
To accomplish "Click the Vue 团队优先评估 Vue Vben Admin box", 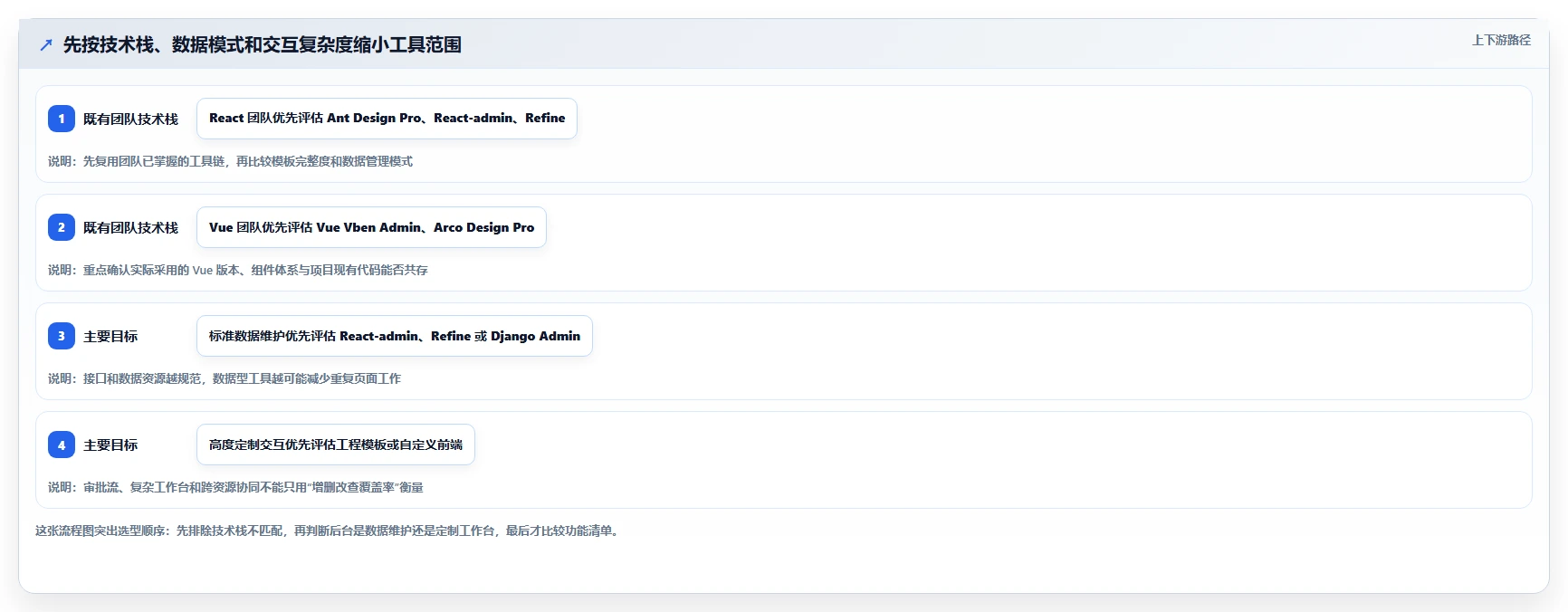I will coord(371,227).
